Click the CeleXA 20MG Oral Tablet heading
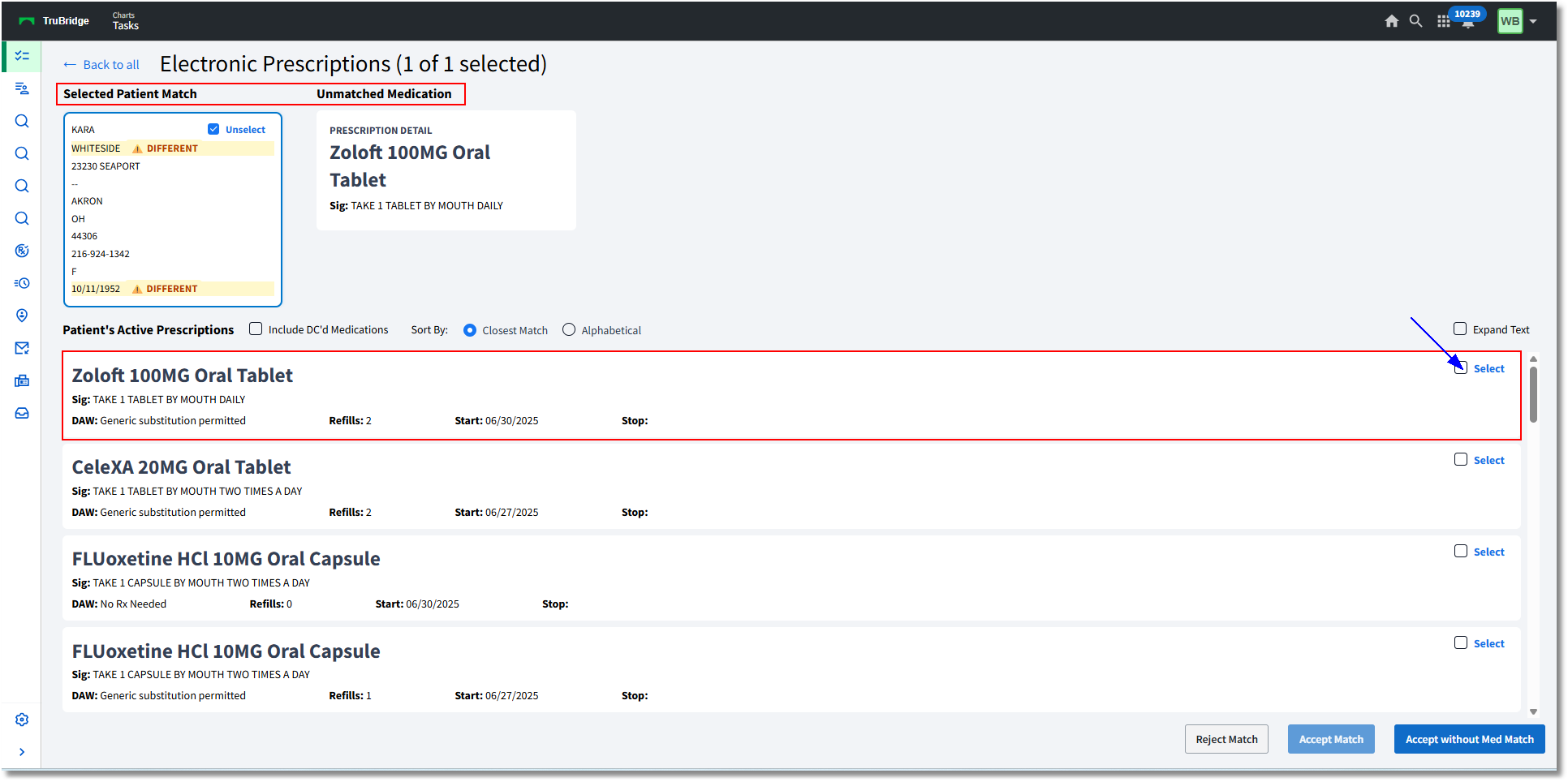 [181, 467]
